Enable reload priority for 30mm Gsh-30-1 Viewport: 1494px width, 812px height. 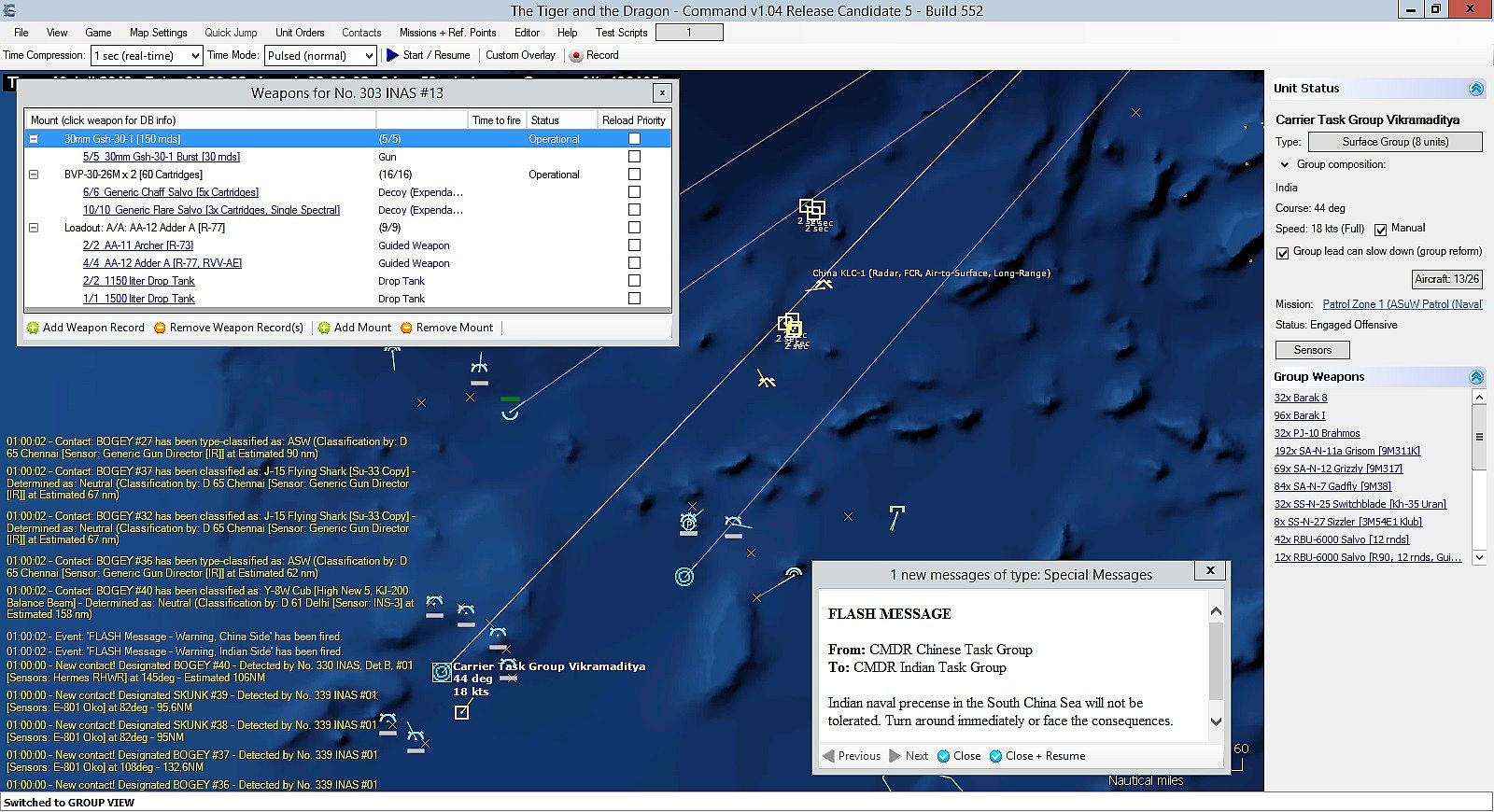pyautogui.click(x=634, y=139)
